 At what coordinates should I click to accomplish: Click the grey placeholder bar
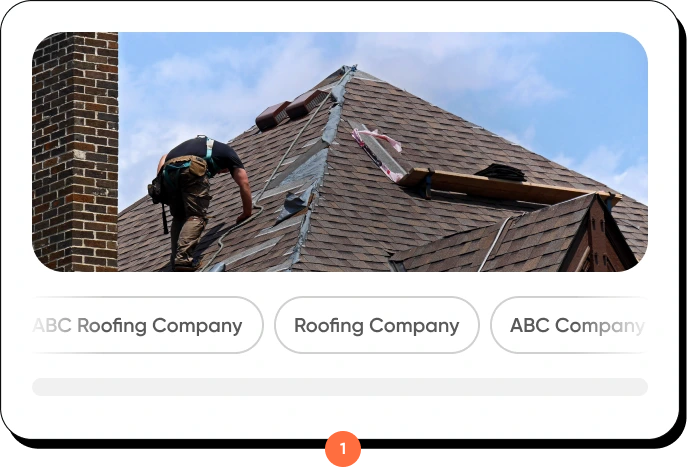coord(340,387)
